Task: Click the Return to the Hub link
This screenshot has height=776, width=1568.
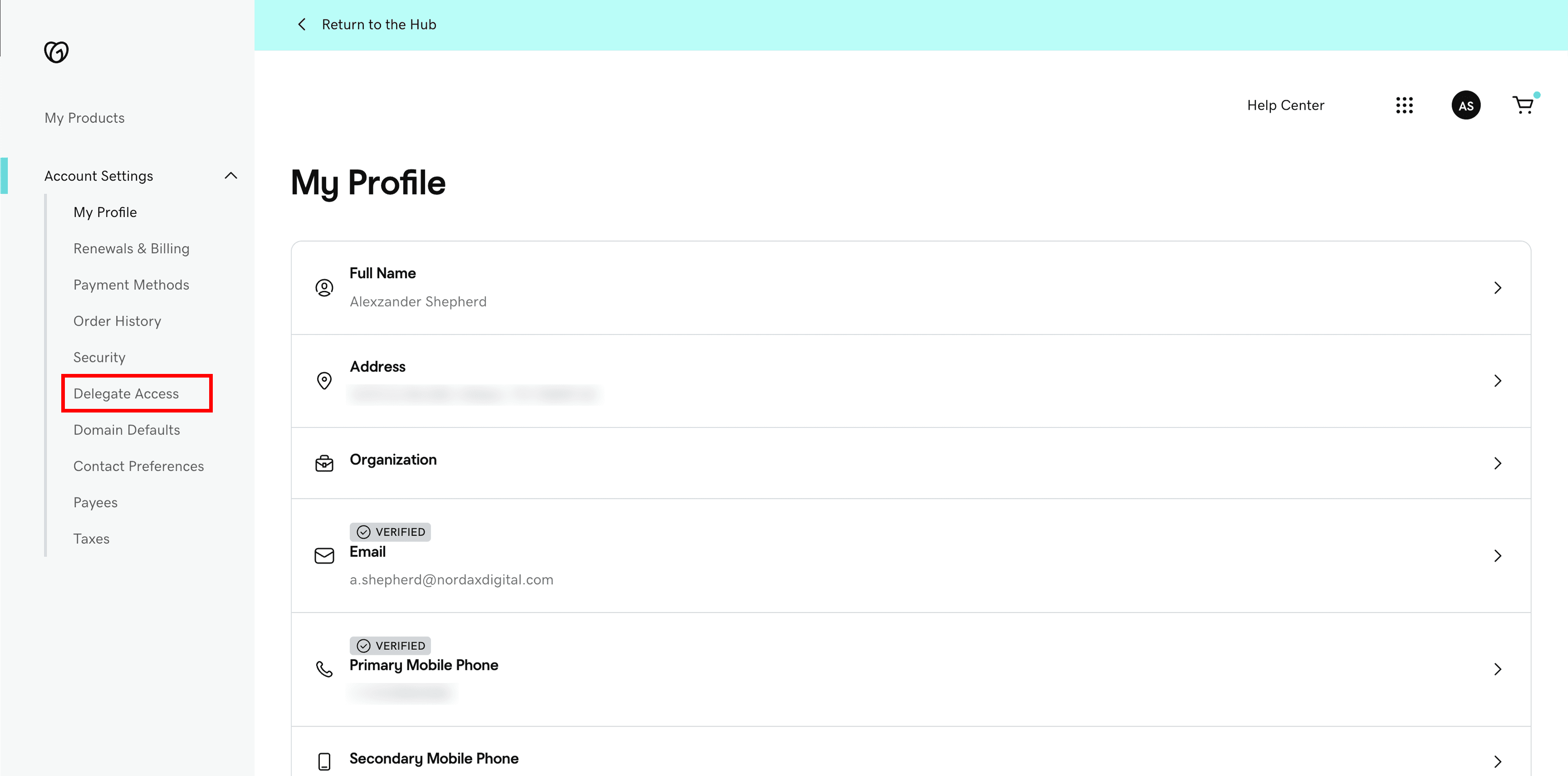Action: click(x=379, y=25)
